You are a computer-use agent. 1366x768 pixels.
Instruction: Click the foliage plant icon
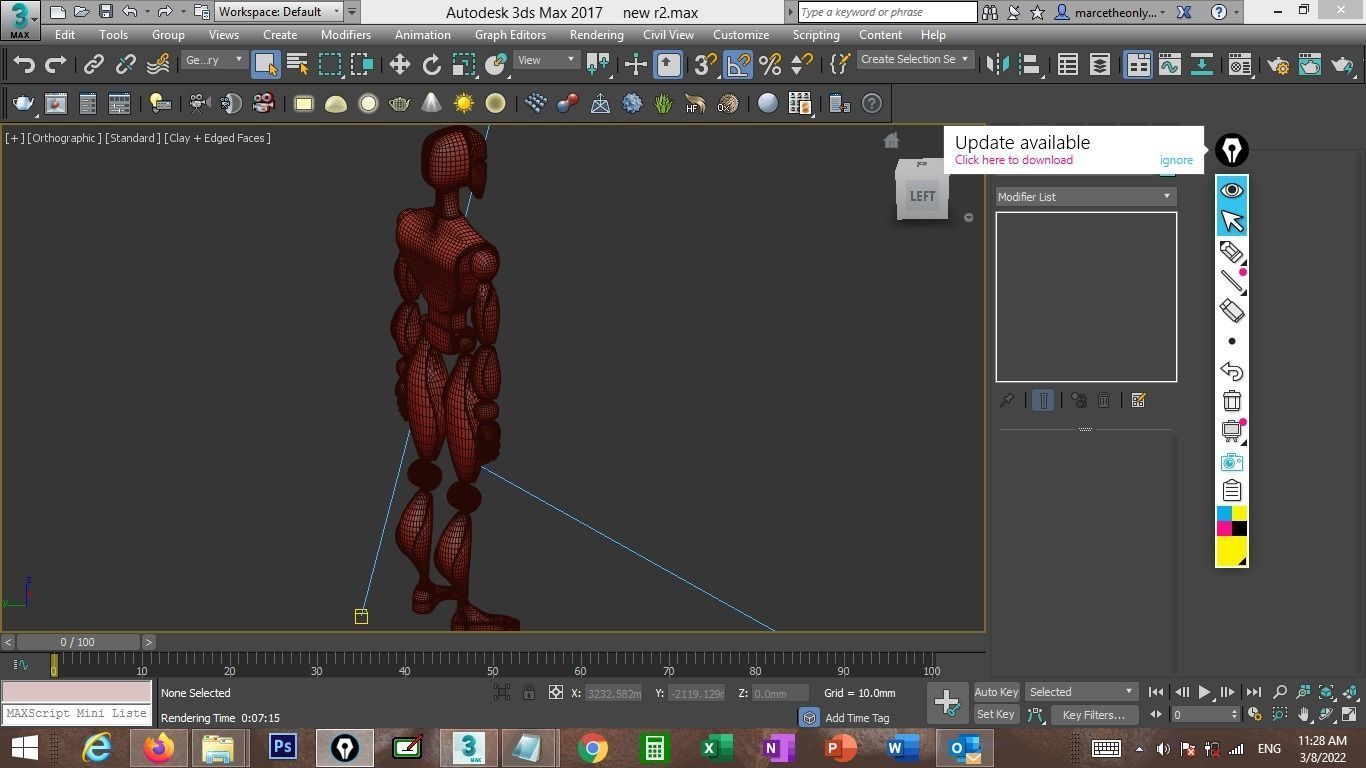click(663, 103)
